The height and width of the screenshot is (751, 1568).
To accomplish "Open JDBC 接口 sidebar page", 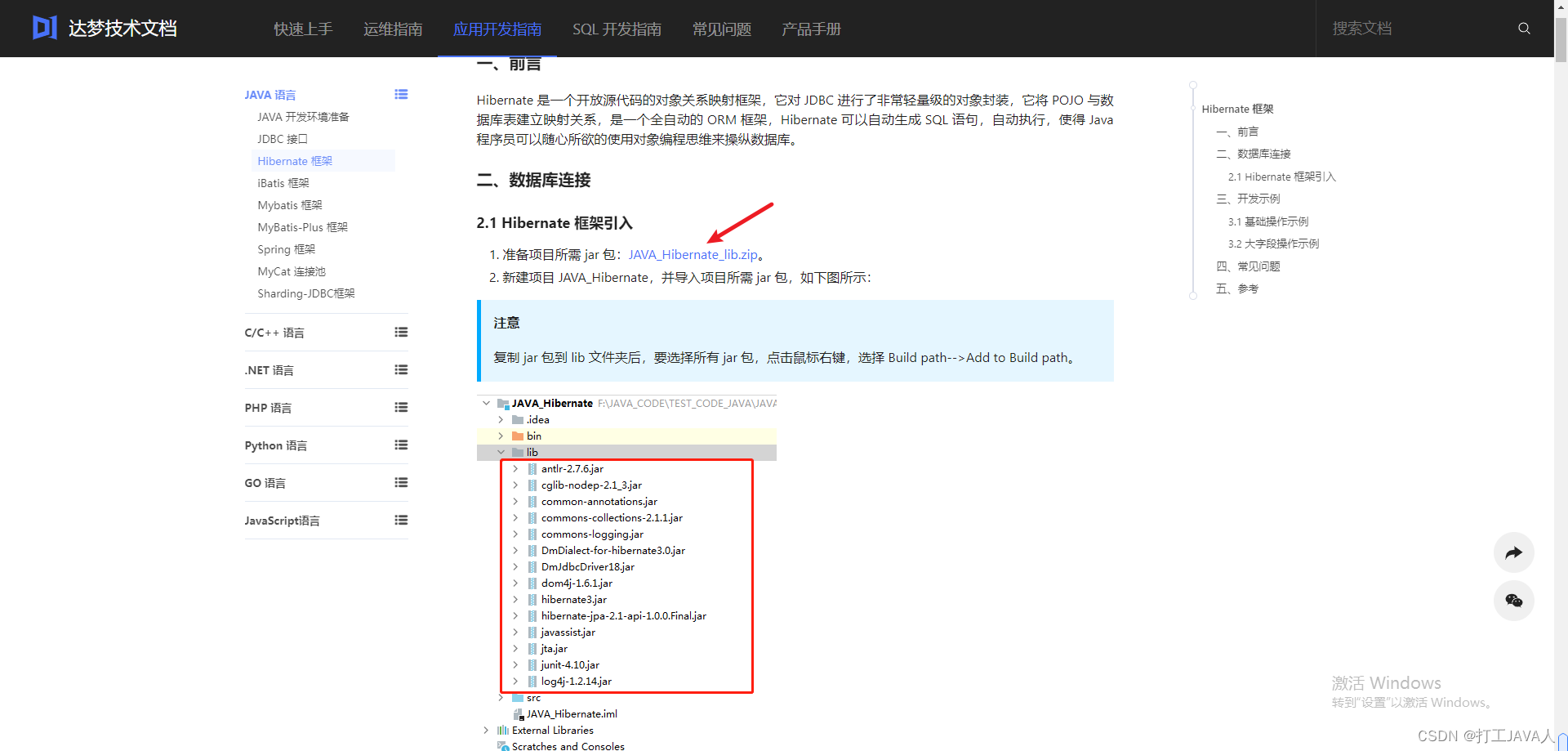I will coord(283,139).
